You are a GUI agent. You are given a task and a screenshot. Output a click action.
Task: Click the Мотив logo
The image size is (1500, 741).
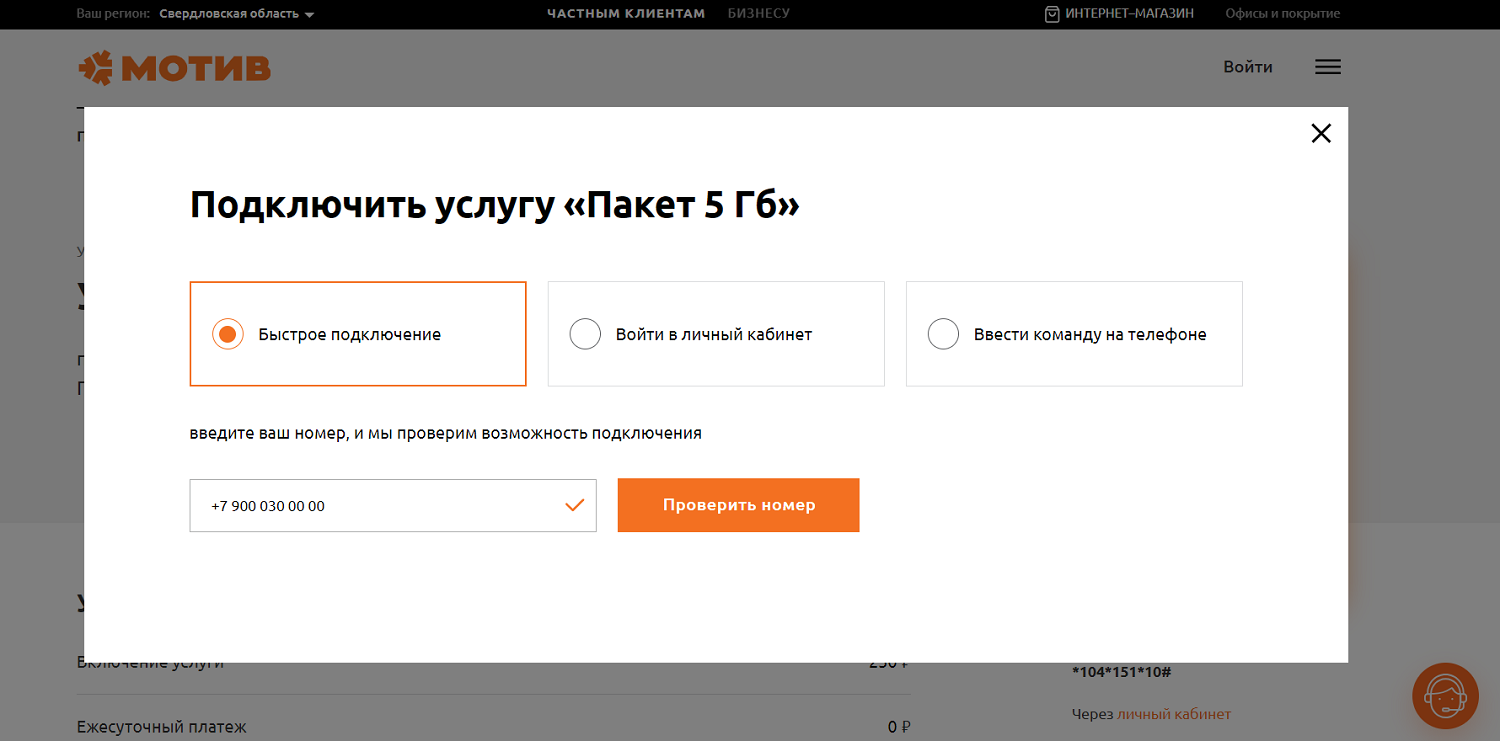coord(175,67)
